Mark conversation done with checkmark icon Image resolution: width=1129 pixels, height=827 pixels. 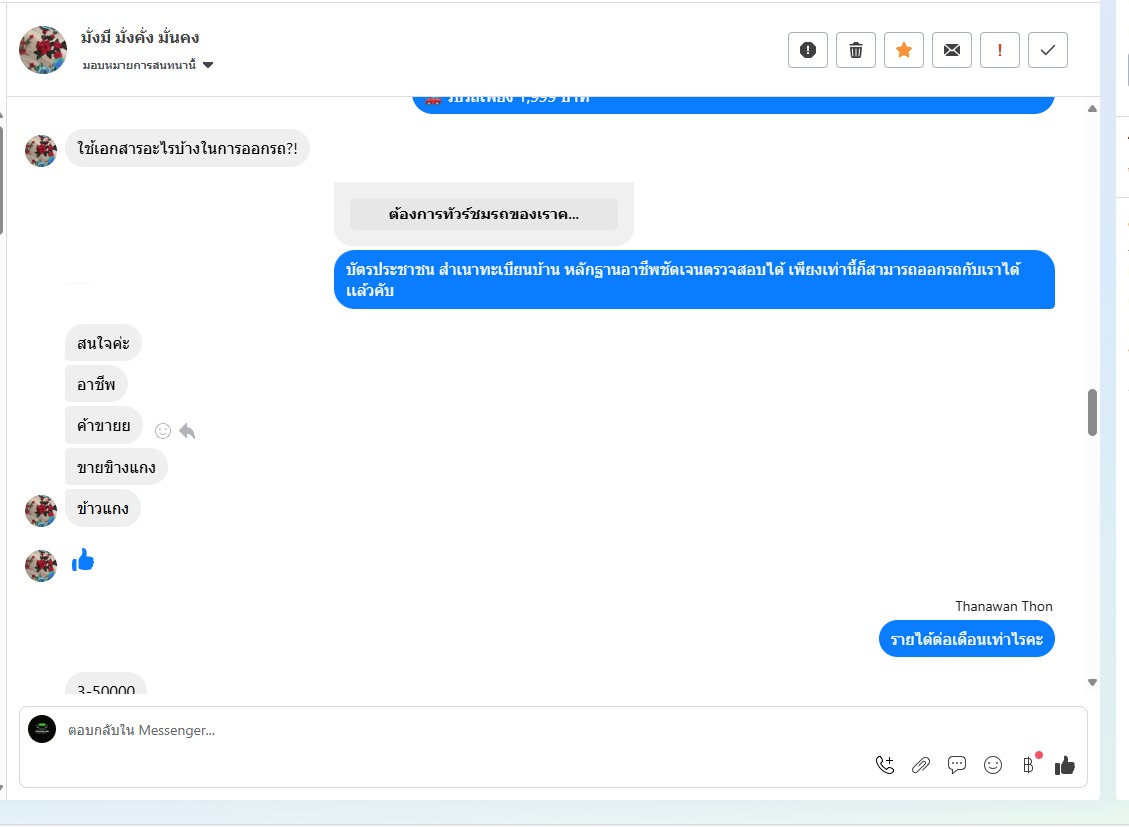coord(1048,50)
